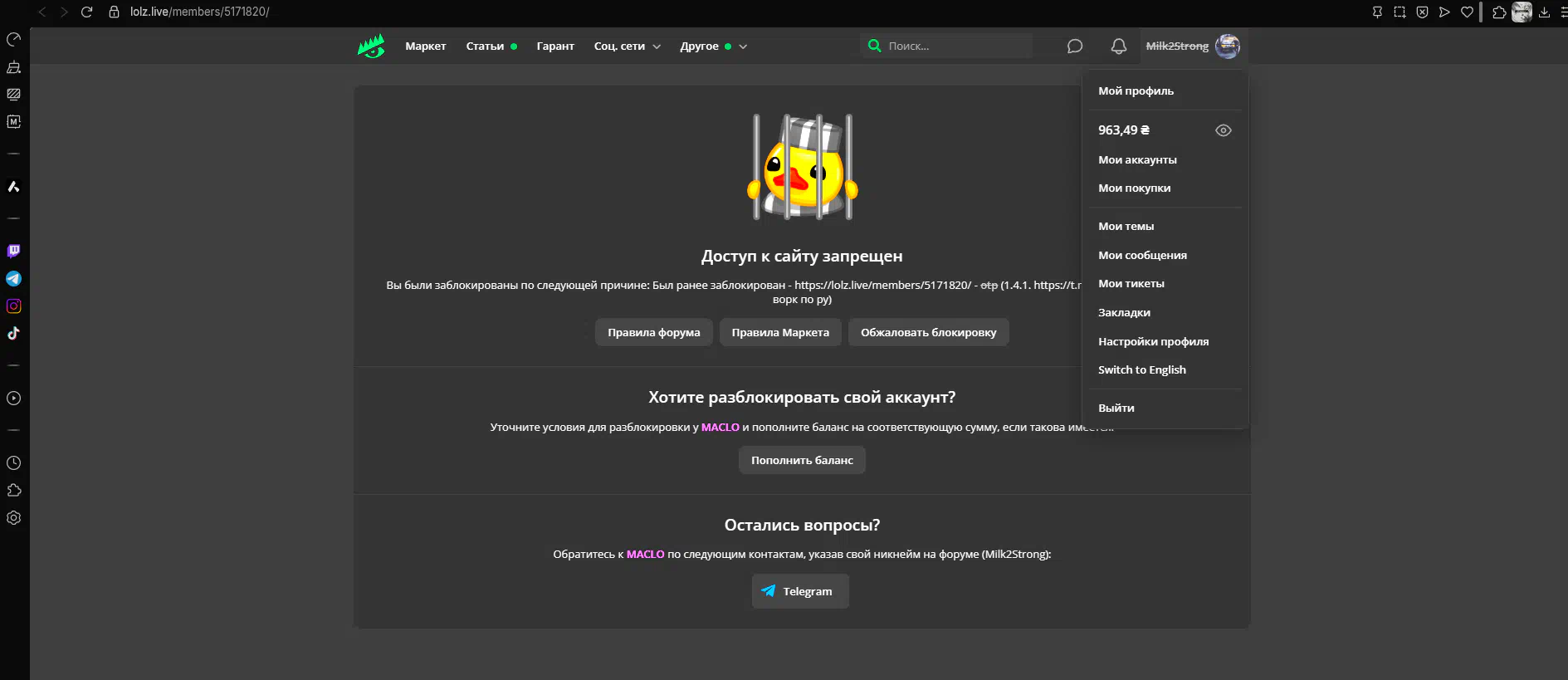Screen dimensions: 1568x680
Task: Expand the Другое dropdown
Action: click(714, 46)
